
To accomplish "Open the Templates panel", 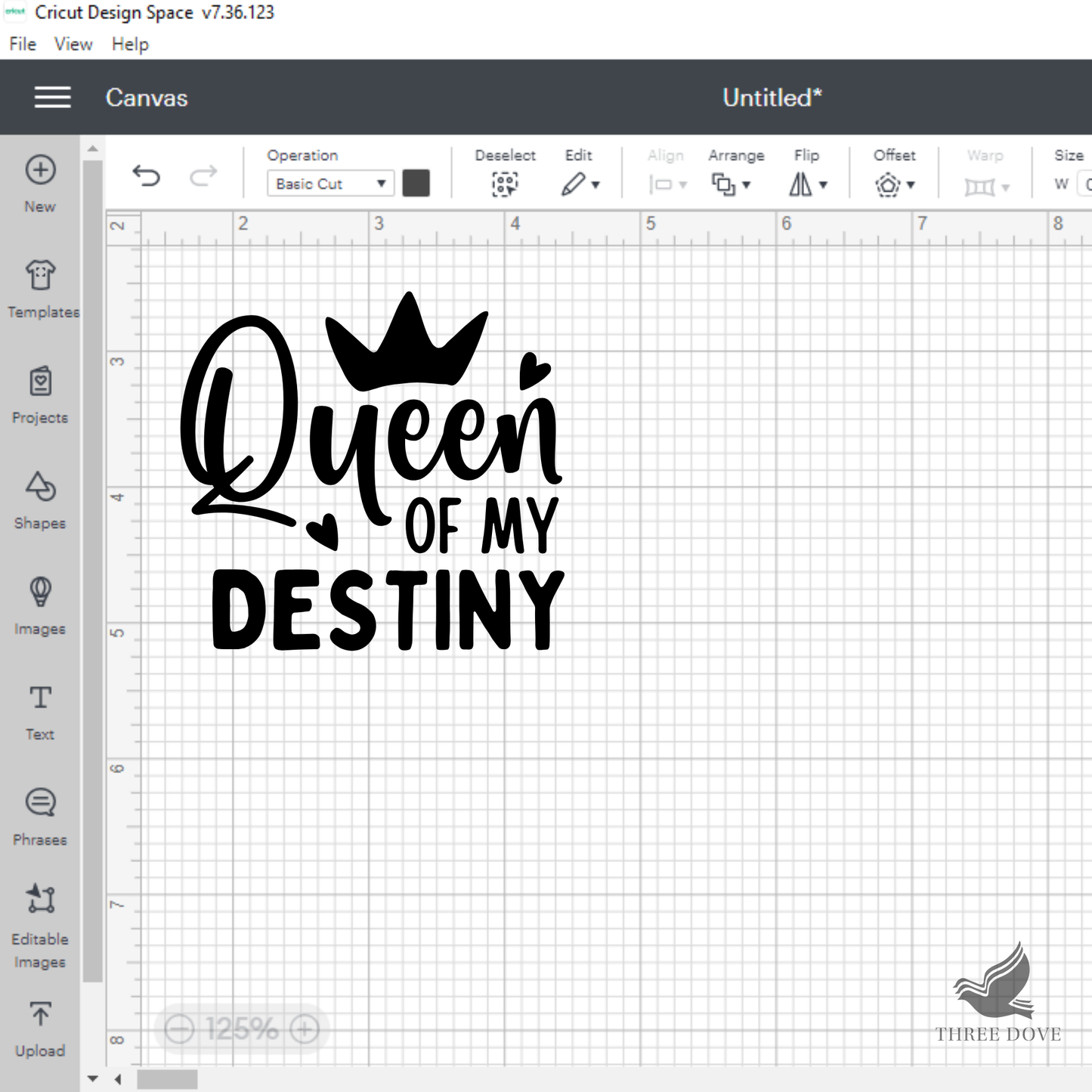I will [40, 289].
